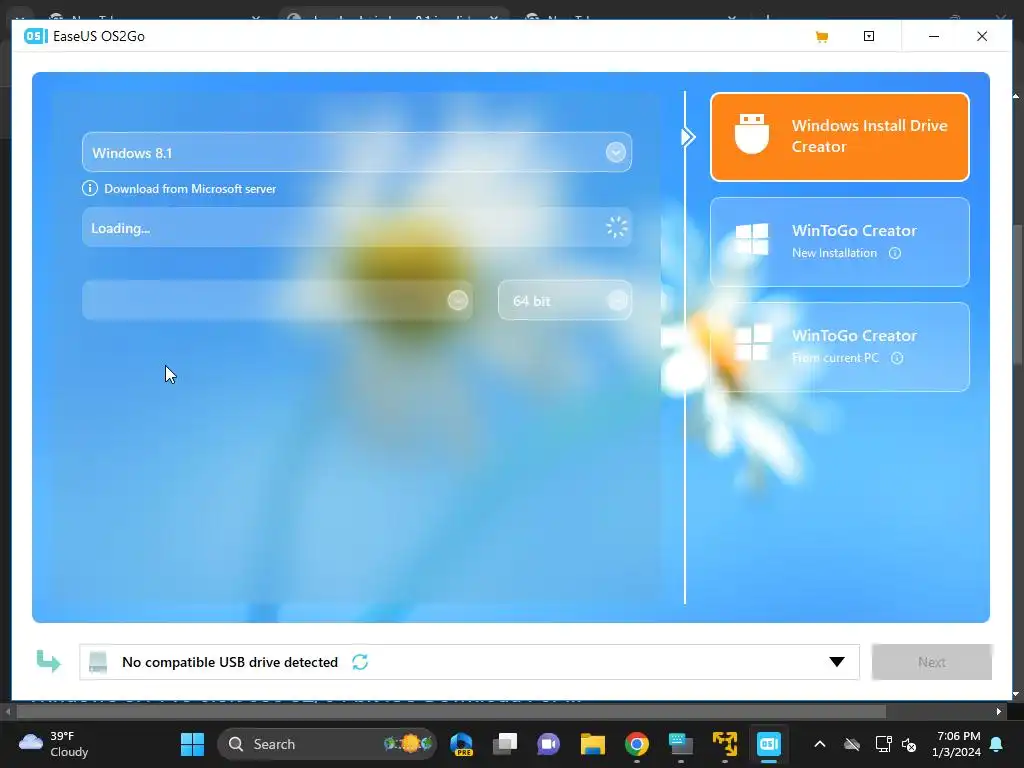1024x768 pixels.
Task: Click the info icon beside Download from Microsoft server
Action: [89, 189]
